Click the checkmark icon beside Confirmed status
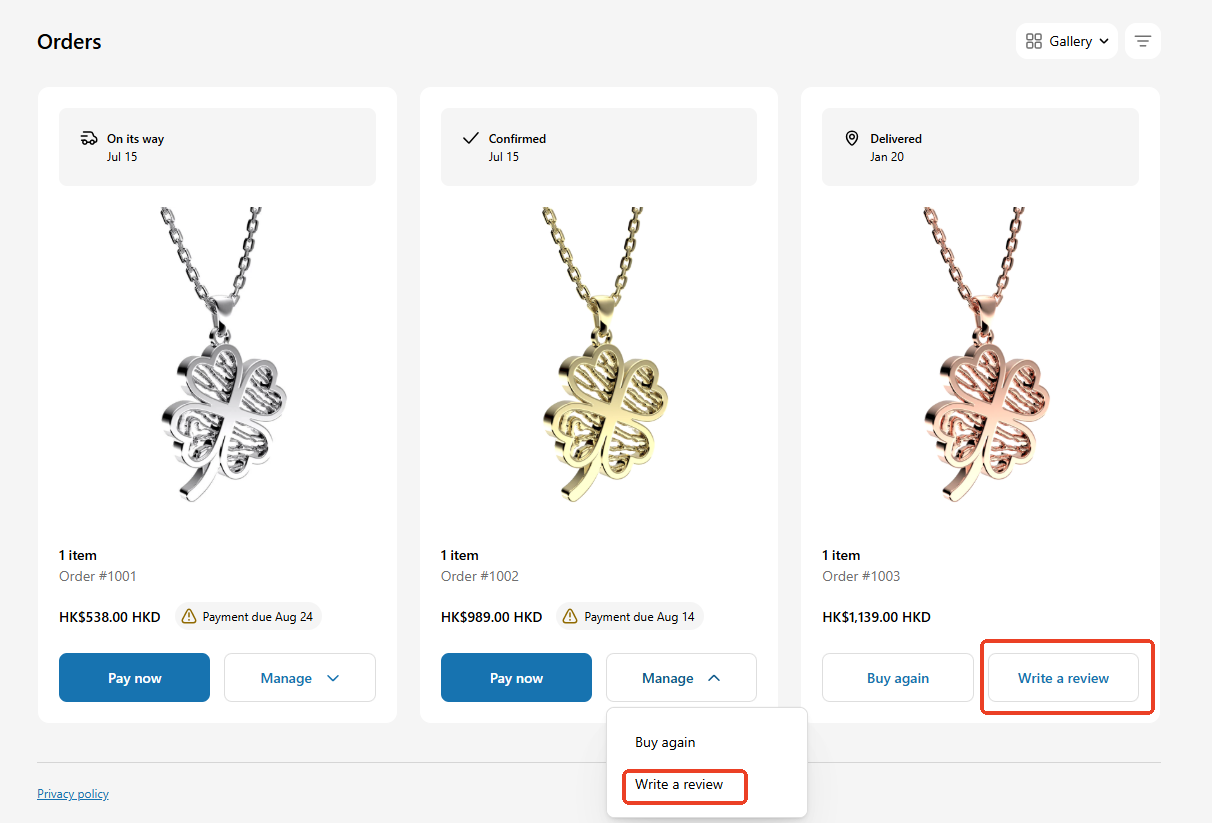The image size is (1212, 823). coord(470,138)
